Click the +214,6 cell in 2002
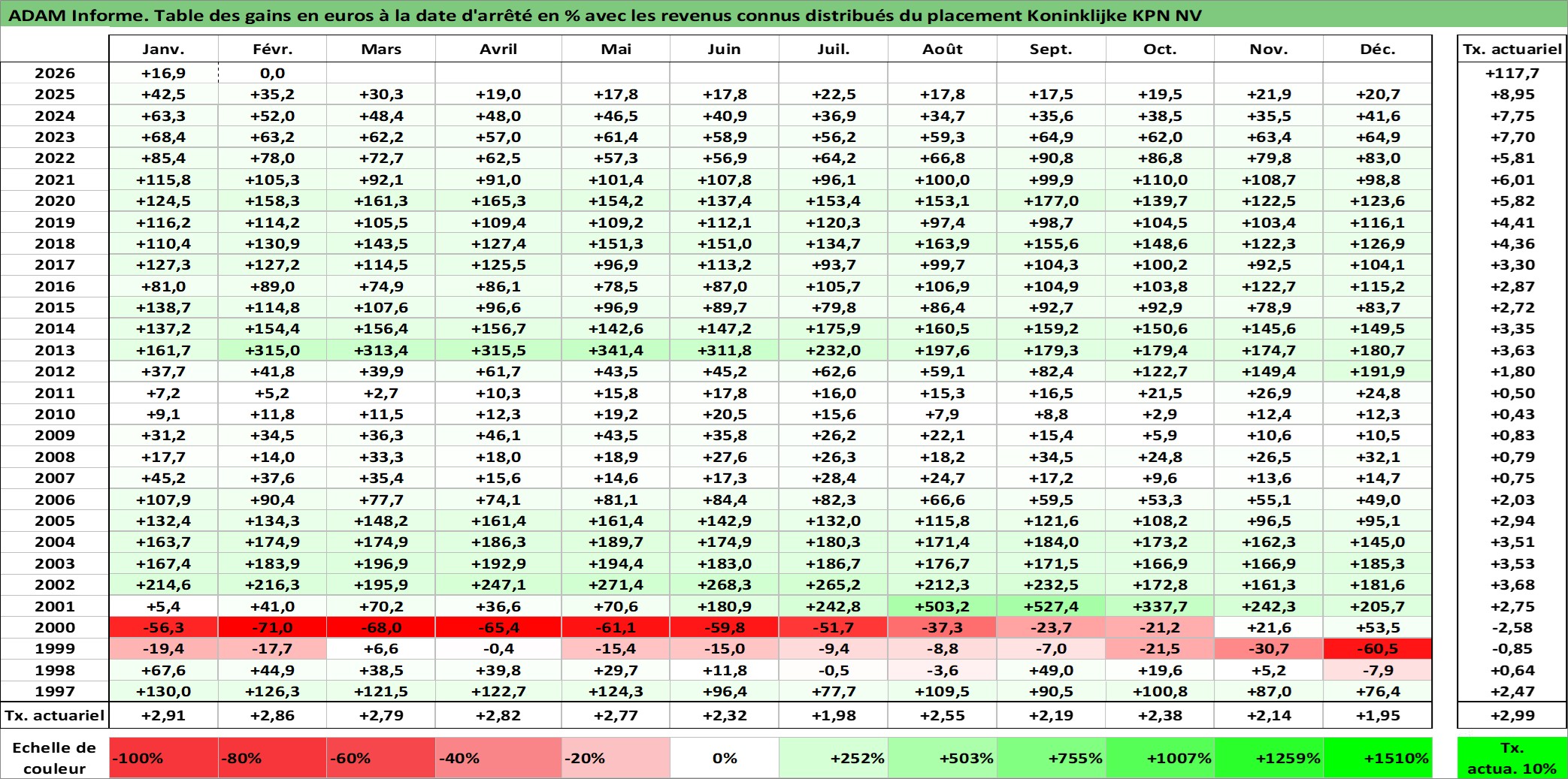1568x779 pixels. [x=164, y=584]
